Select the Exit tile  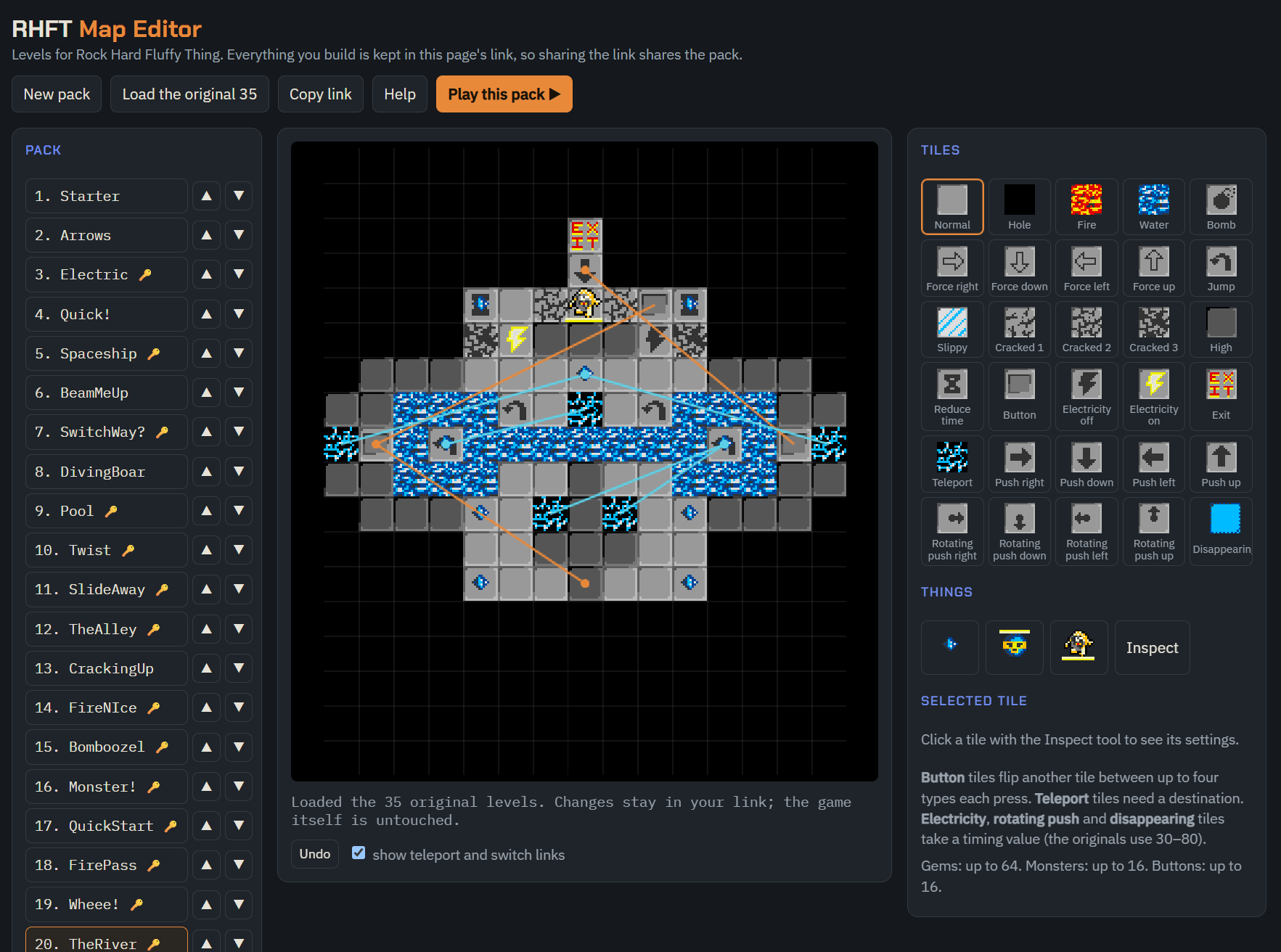tap(1221, 397)
